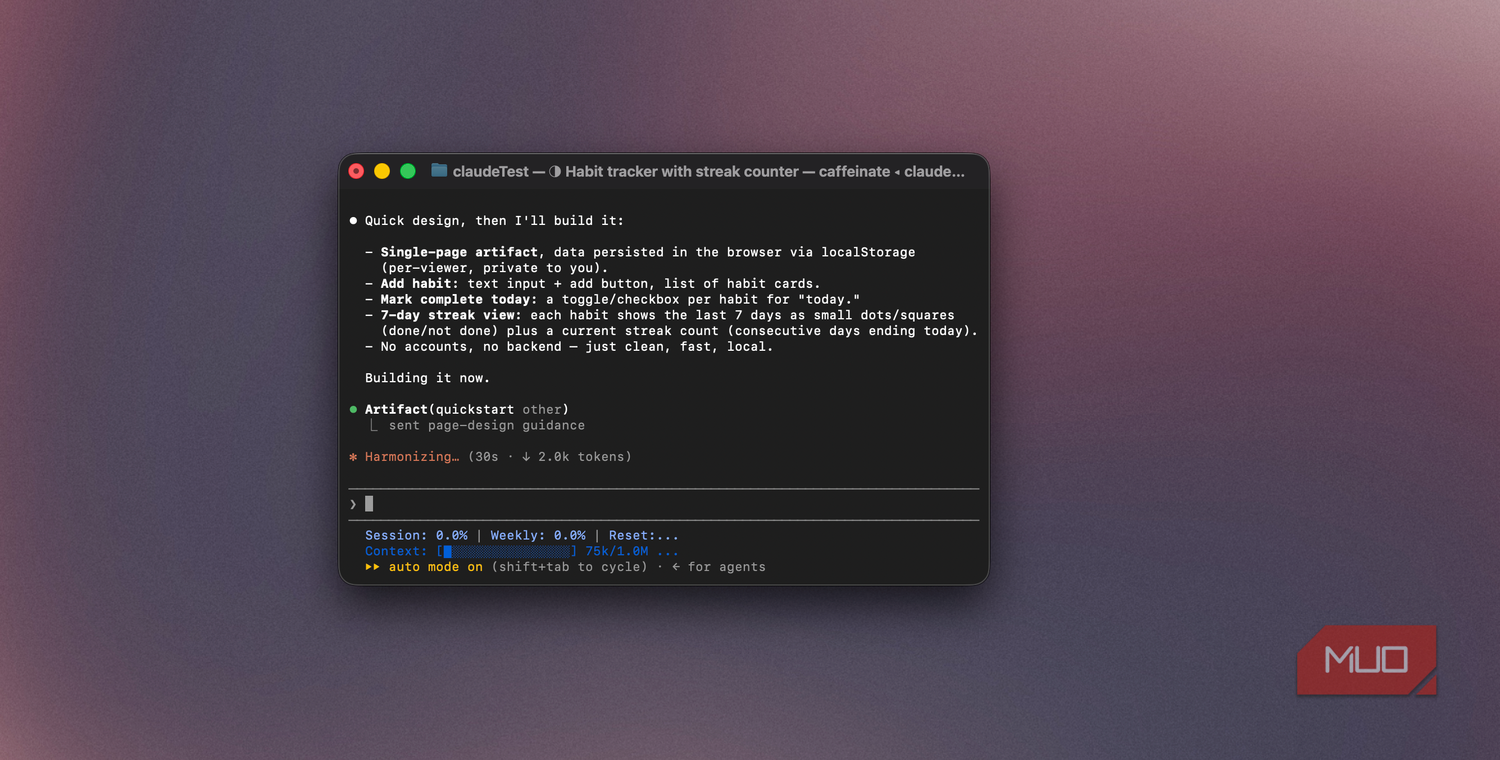The image size is (1500, 760).
Task: Click the "7-day streak view:" bold text
Action: coord(451,315)
